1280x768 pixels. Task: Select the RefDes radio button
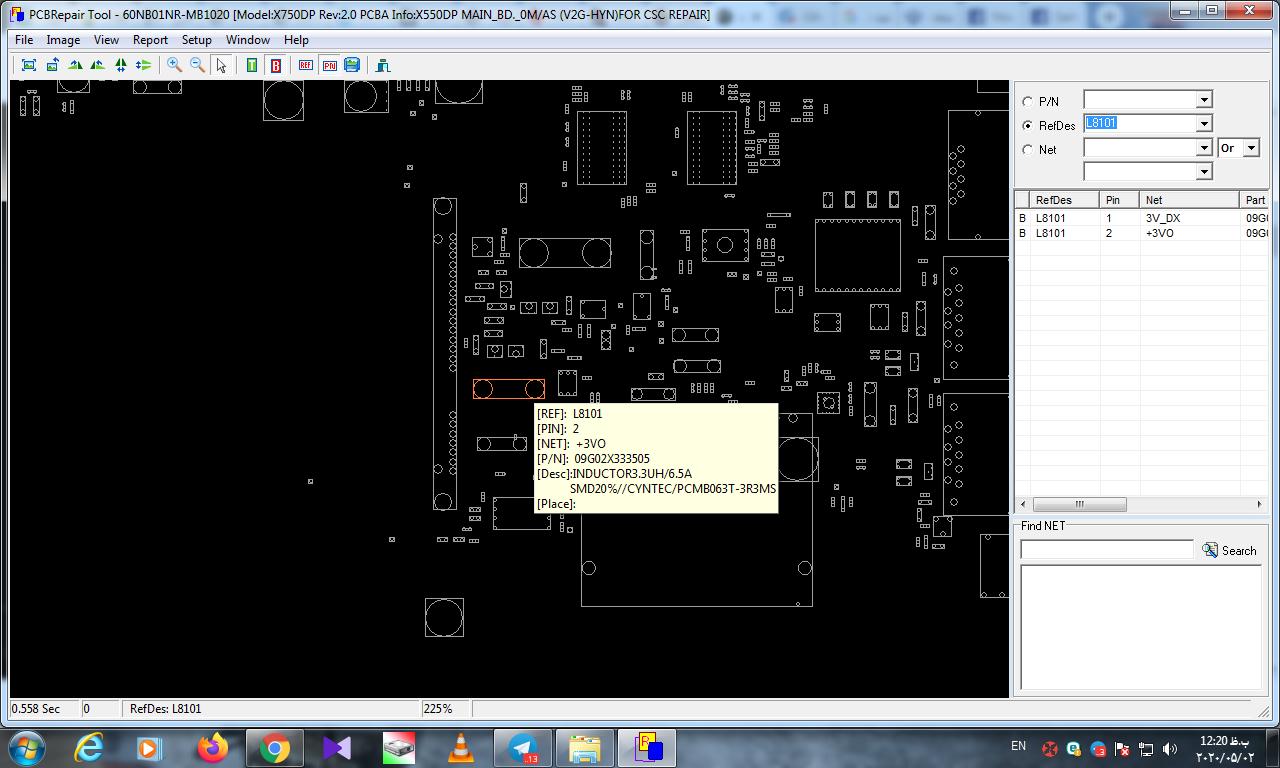(x=1027, y=126)
